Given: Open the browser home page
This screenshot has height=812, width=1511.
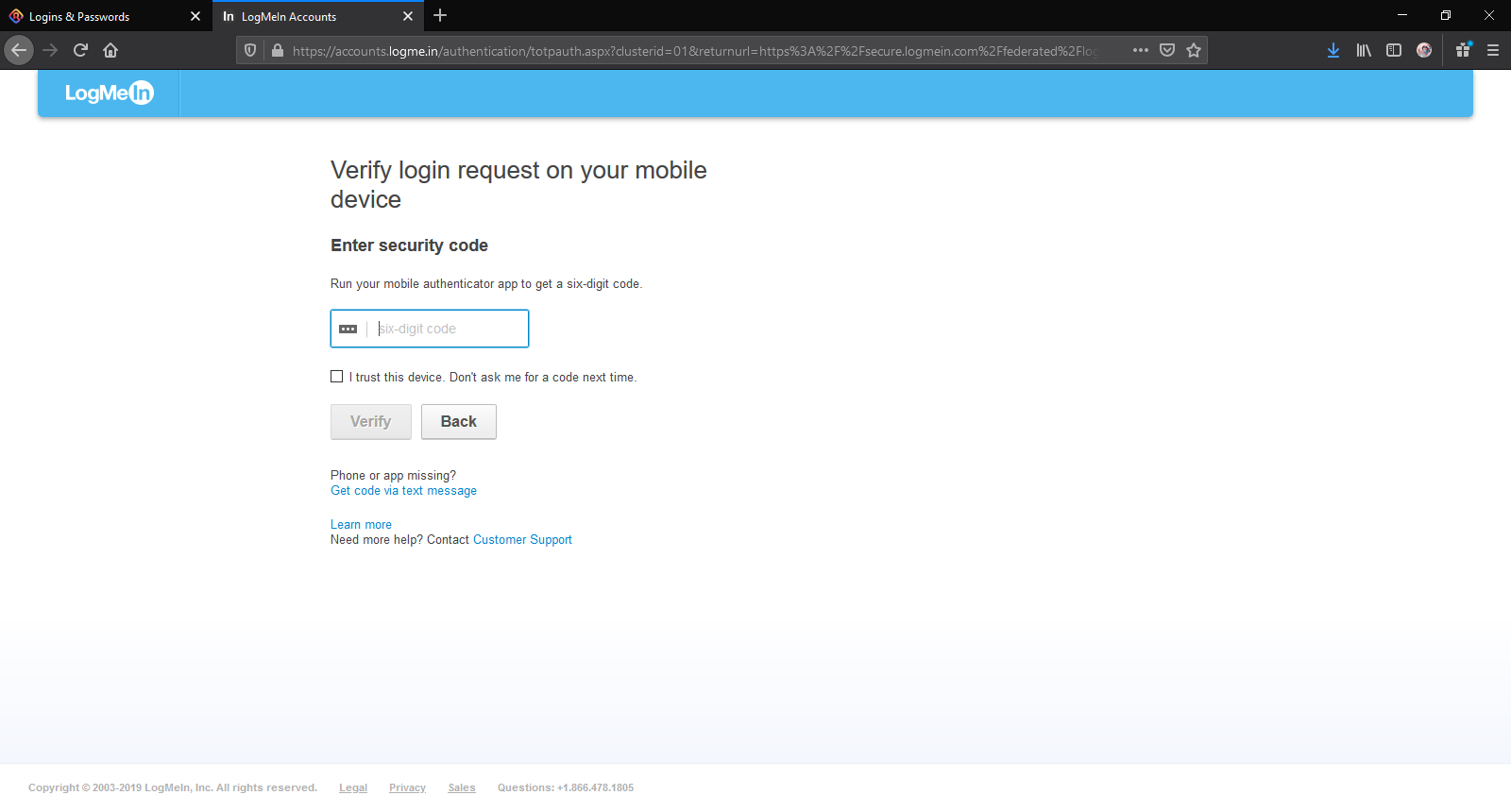Looking at the screenshot, I should coord(110,50).
